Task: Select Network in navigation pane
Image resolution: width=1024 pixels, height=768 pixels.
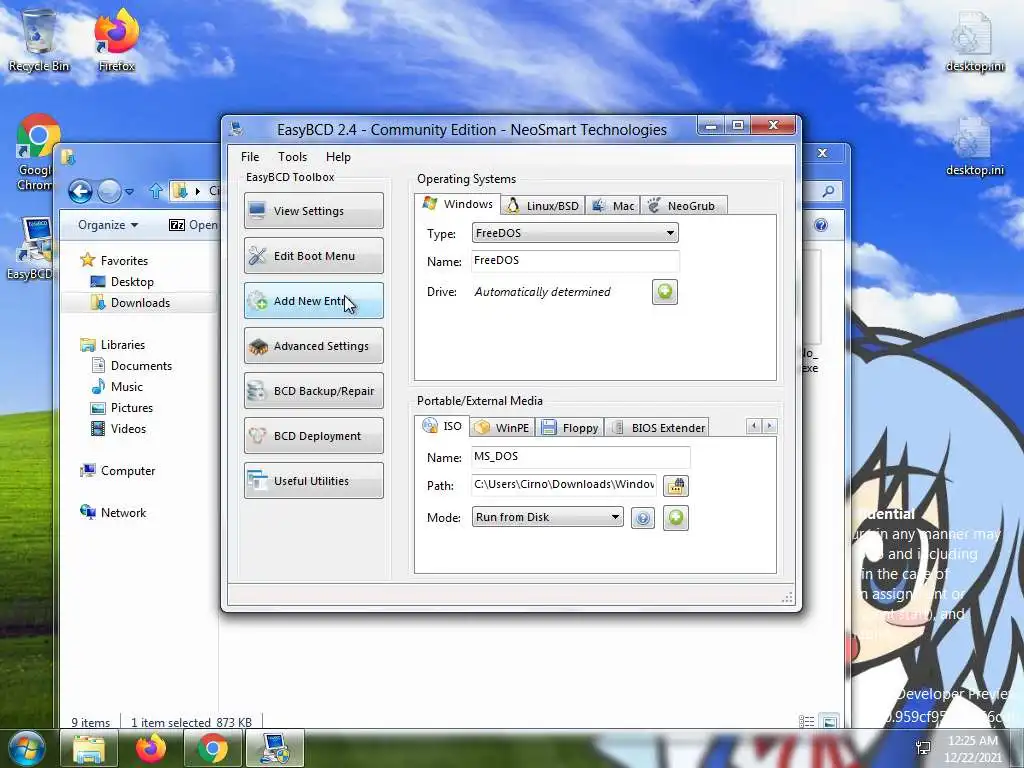Action: (113, 513)
